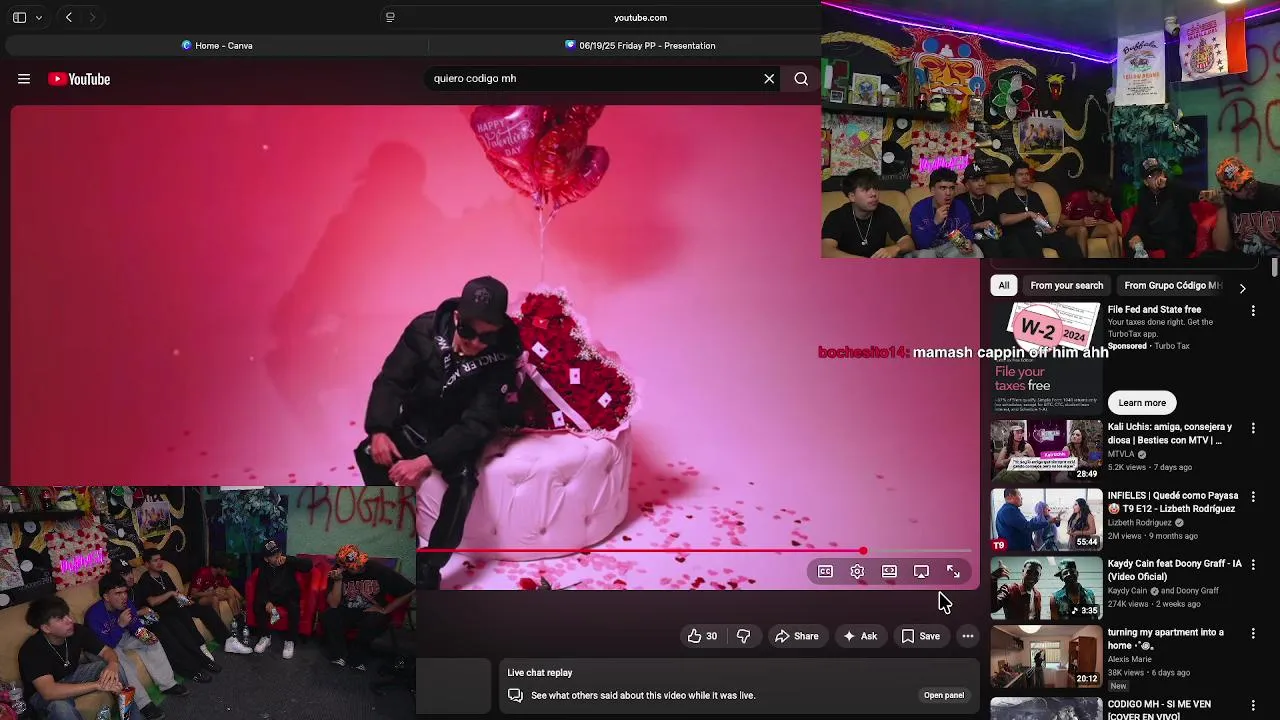The width and height of the screenshot is (1280, 720).
Task: Open more actions ellipsis below video
Action: (967, 636)
